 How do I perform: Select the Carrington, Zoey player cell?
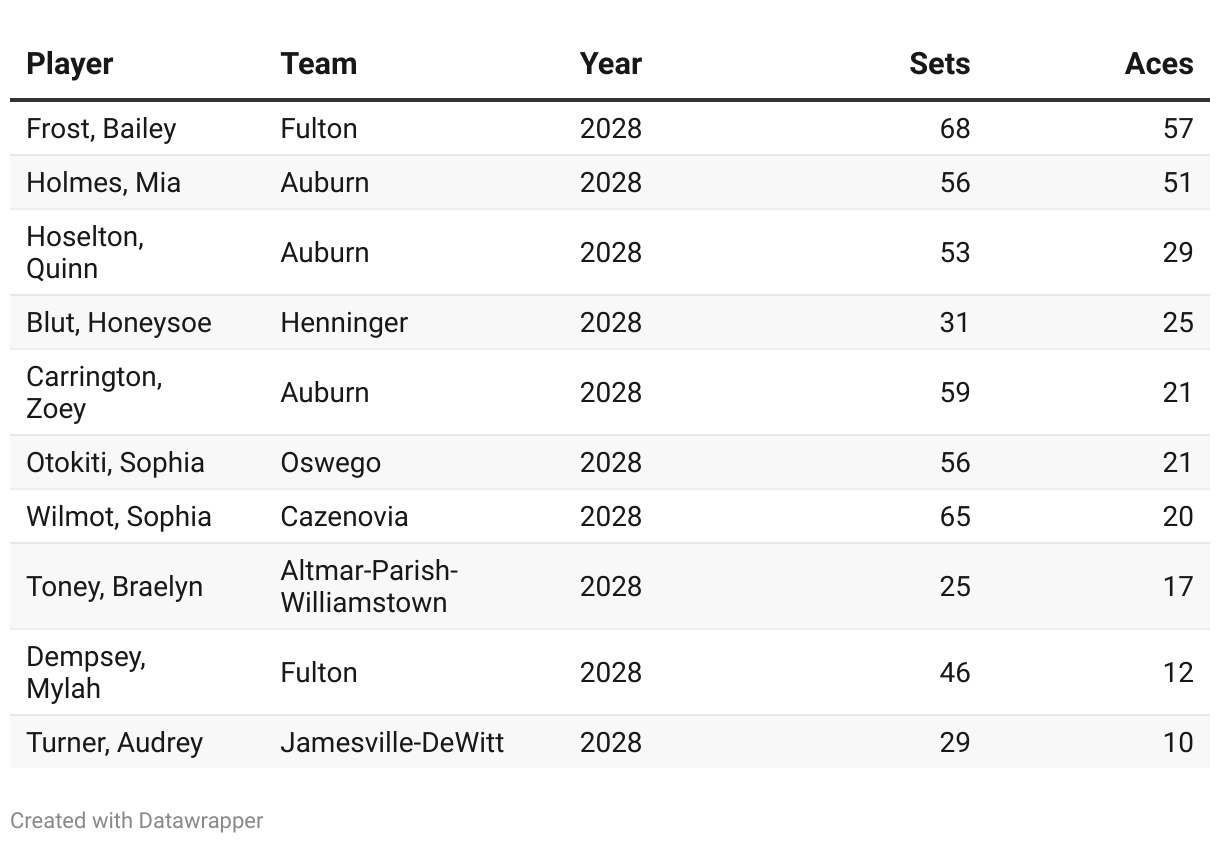[94, 393]
